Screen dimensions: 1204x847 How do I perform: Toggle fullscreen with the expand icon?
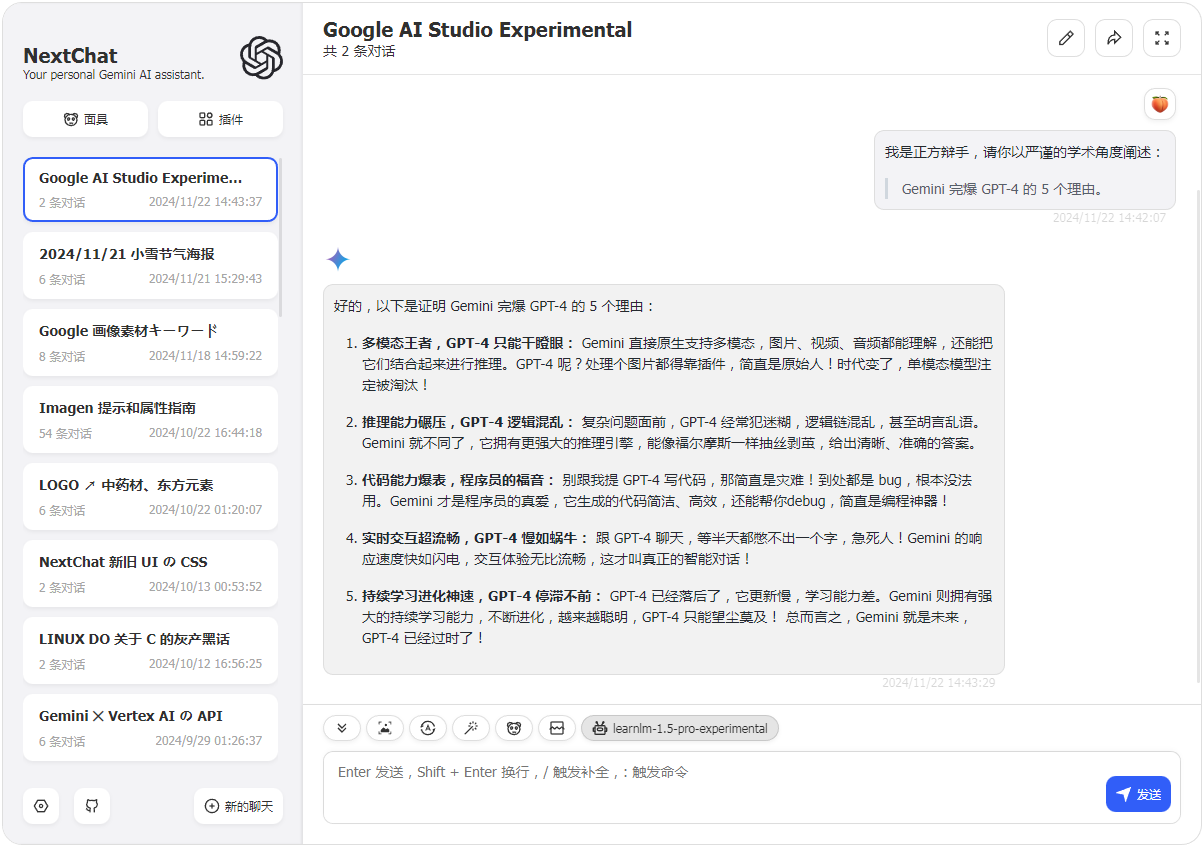point(1162,38)
